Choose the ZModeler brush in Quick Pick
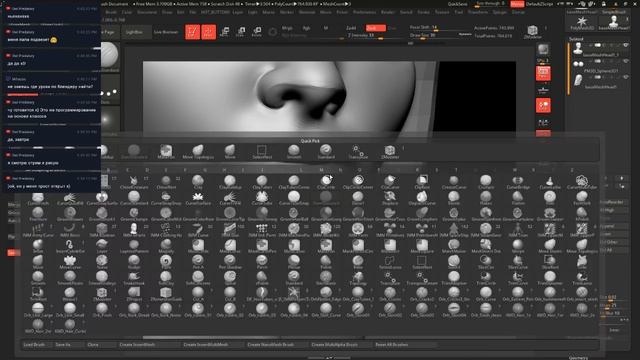The width and height of the screenshot is (640, 360). pos(390,151)
